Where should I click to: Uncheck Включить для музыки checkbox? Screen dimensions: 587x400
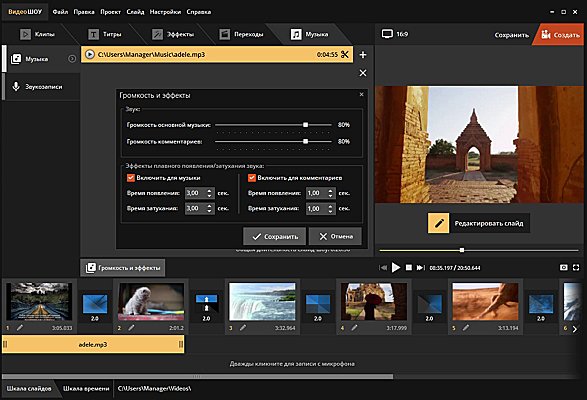click(131, 178)
